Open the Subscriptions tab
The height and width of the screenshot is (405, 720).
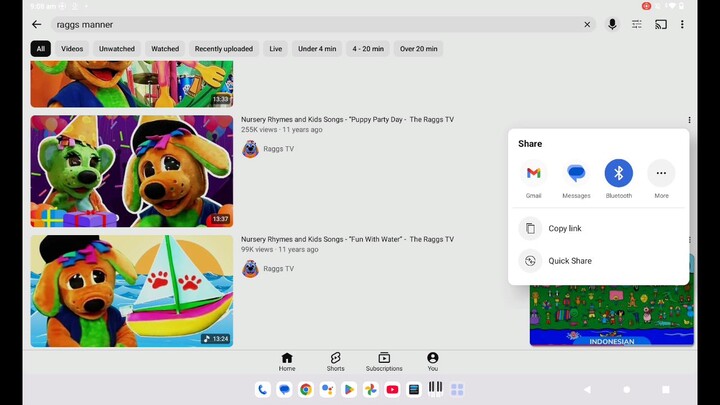click(384, 361)
